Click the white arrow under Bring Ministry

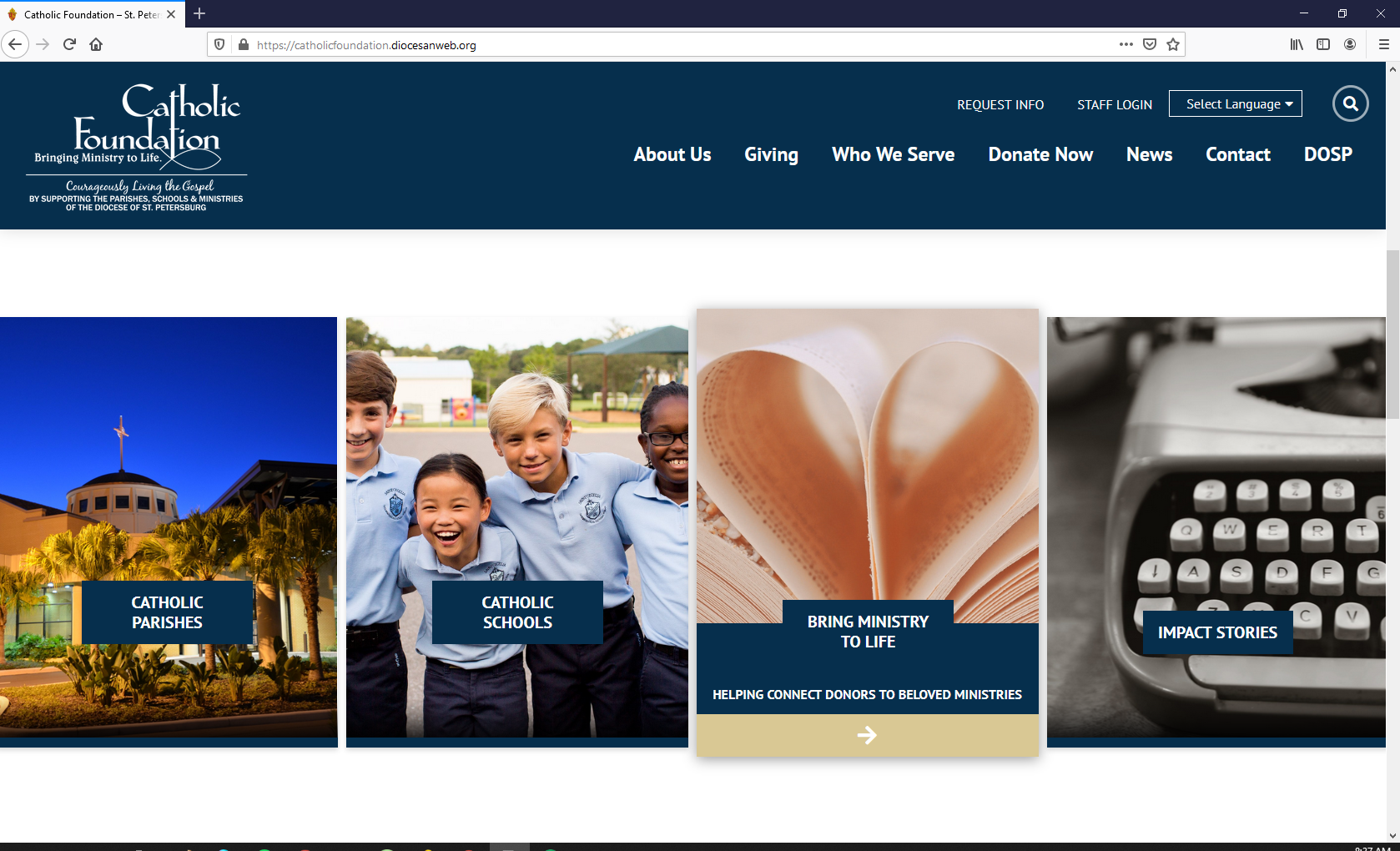coord(867,735)
